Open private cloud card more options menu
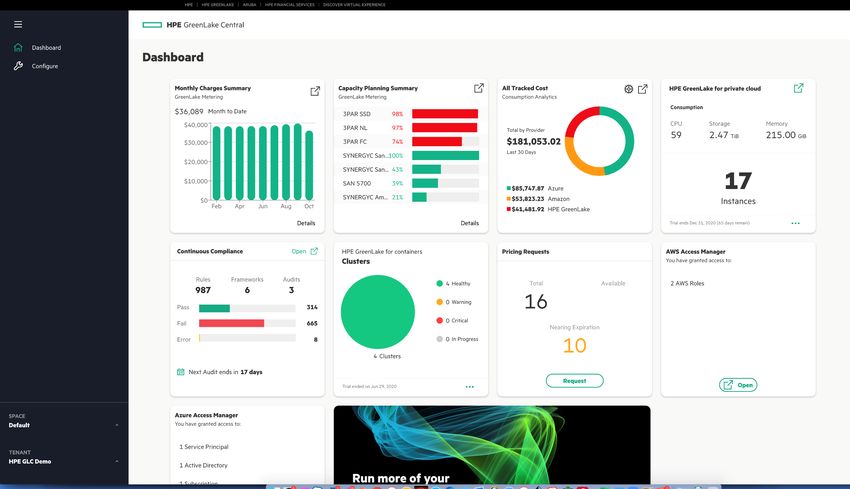 (x=795, y=223)
